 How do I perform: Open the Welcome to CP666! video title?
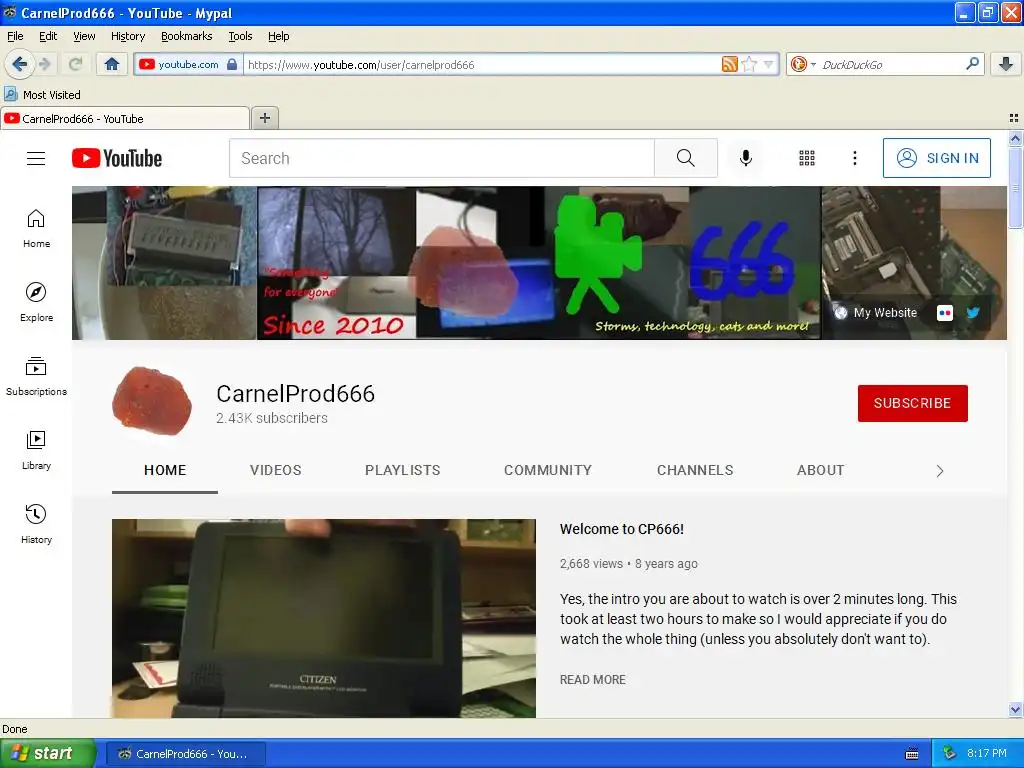(x=621, y=529)
